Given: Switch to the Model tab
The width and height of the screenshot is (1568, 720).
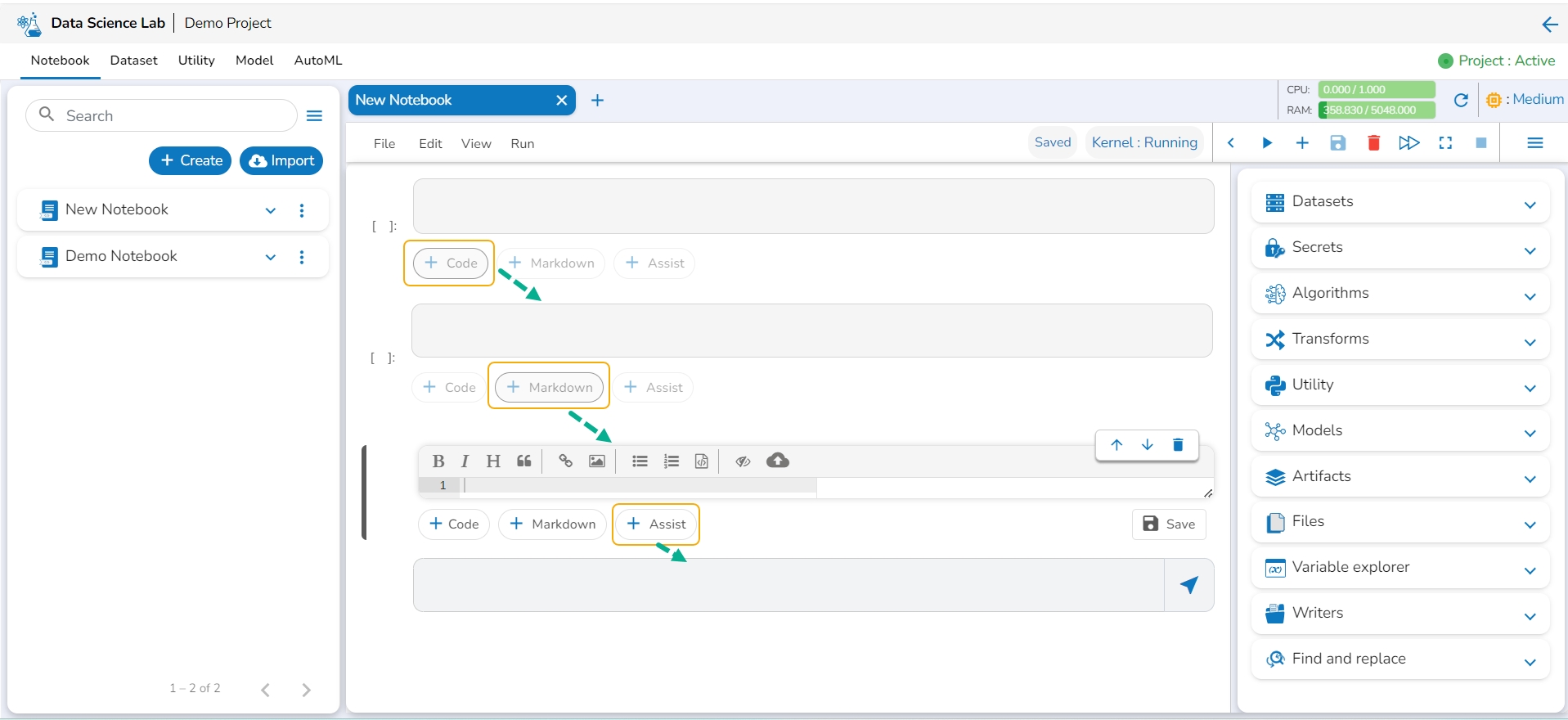Looking at the screenshot, I should tap(254, 61).
